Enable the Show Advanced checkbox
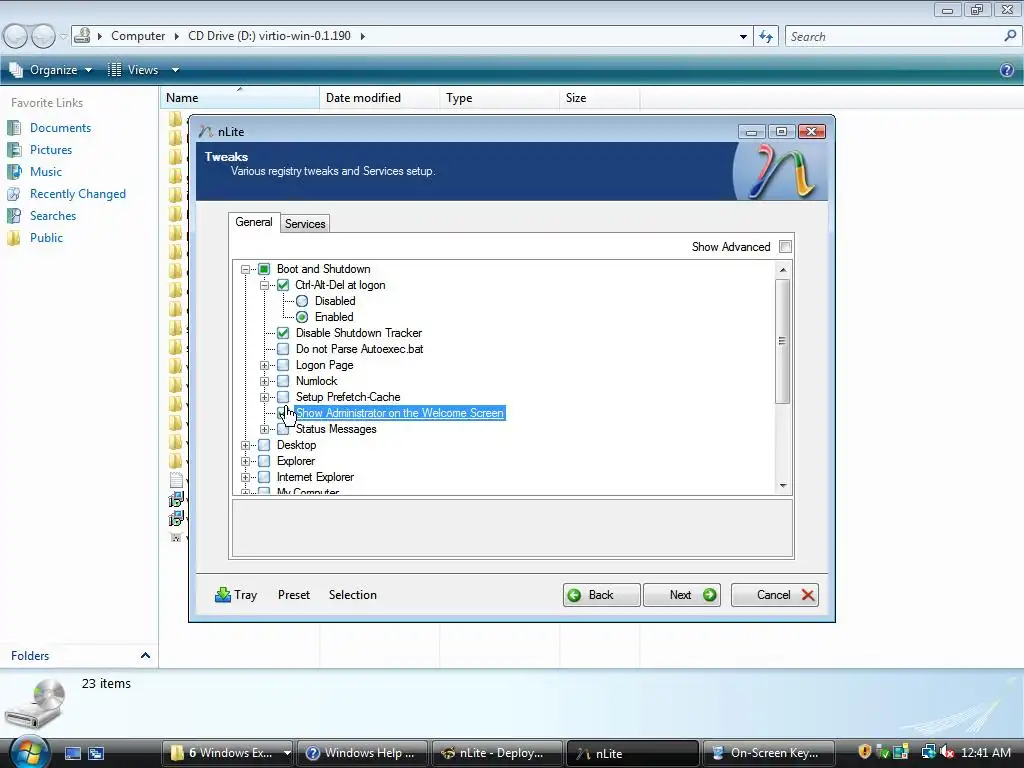Image resolution: width=1024 pixels, height=768 pixels. click(x=786, y=246)
